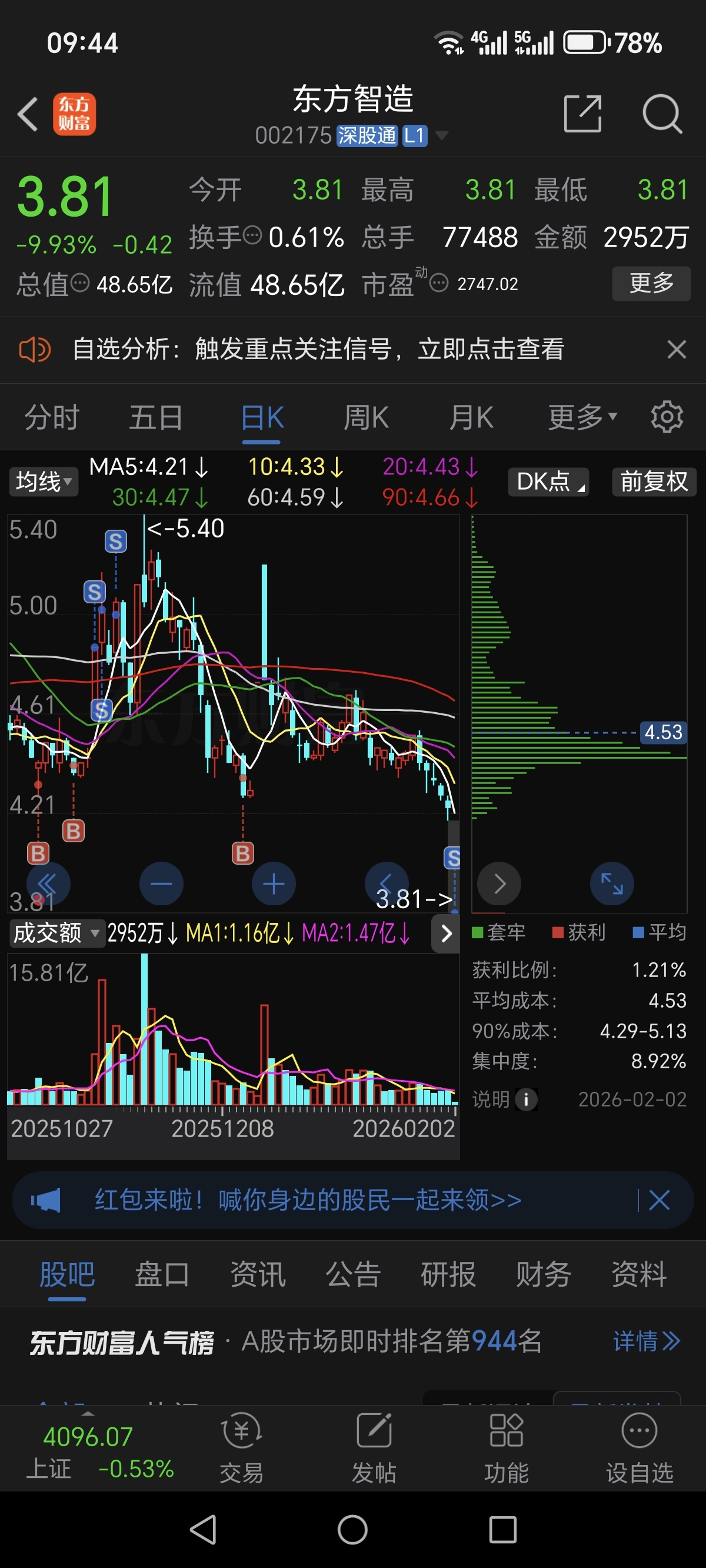Pan chart far left double-arrow
706x1568 pixels.
coord(48,883)
